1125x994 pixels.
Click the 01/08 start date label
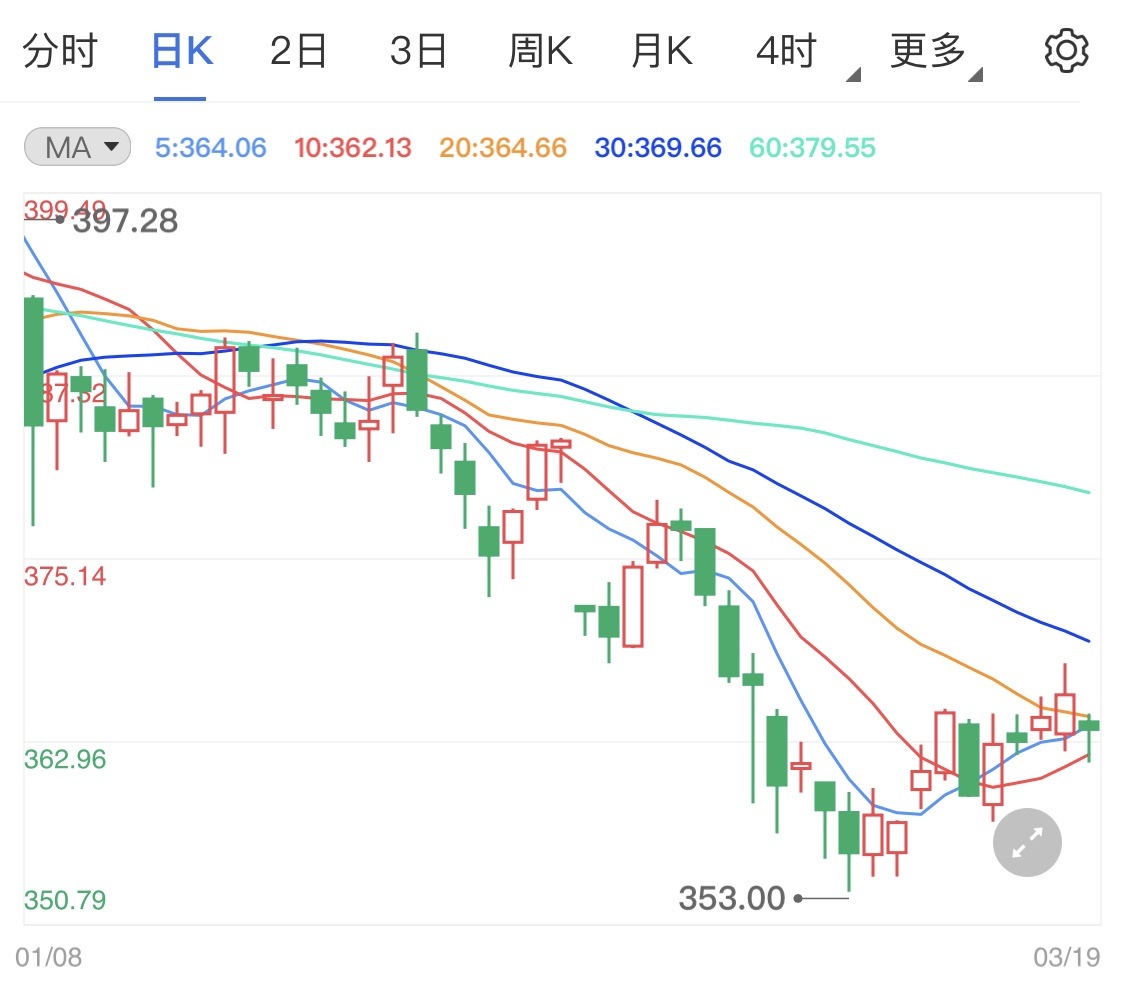(49, 957)
